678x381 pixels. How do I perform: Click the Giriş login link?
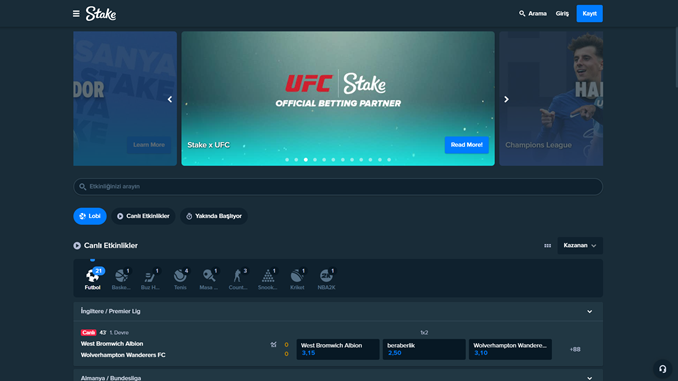562,14
